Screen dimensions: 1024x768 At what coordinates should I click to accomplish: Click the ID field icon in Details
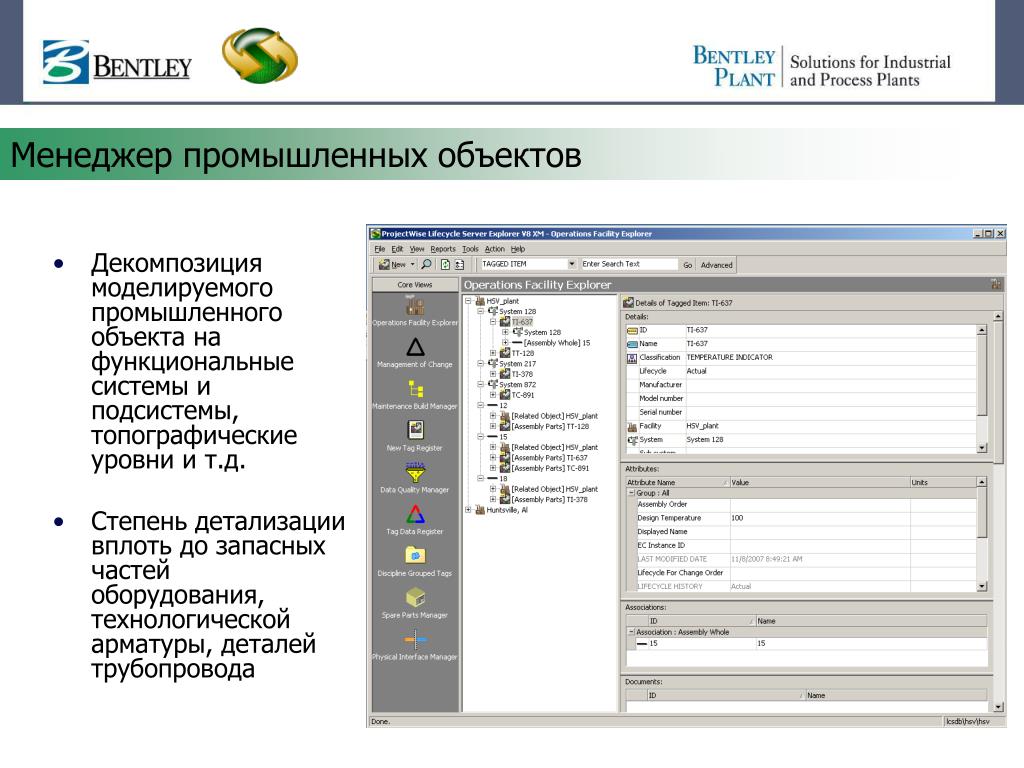tap(632, 330)
